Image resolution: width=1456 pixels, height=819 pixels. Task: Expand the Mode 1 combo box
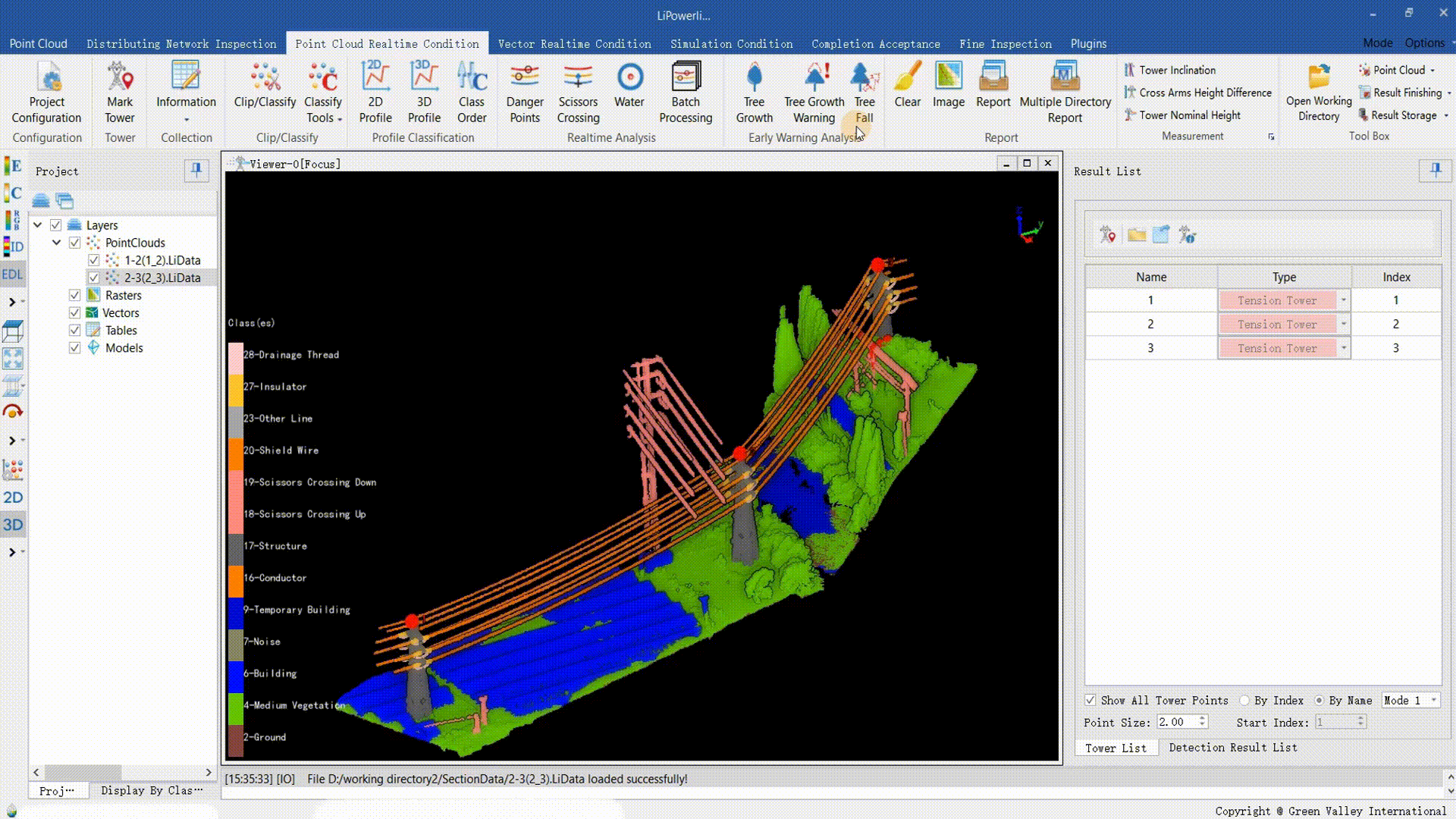(1433, 700)
